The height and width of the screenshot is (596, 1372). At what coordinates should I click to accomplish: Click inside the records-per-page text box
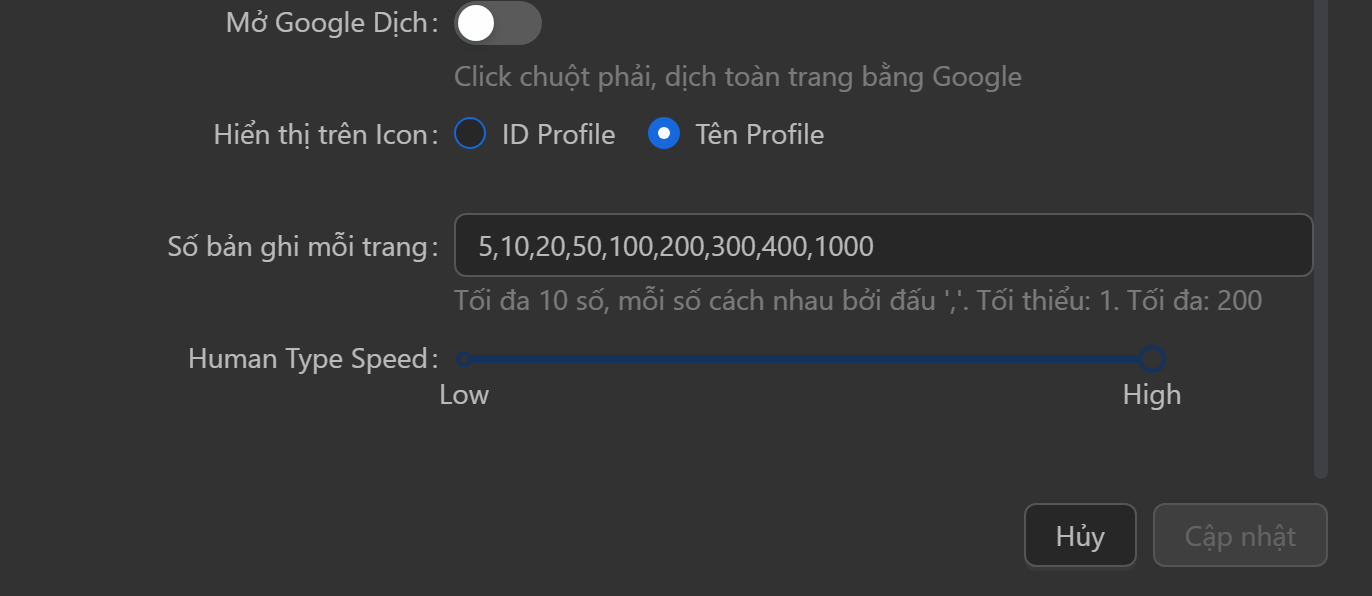tap(880, 245)
